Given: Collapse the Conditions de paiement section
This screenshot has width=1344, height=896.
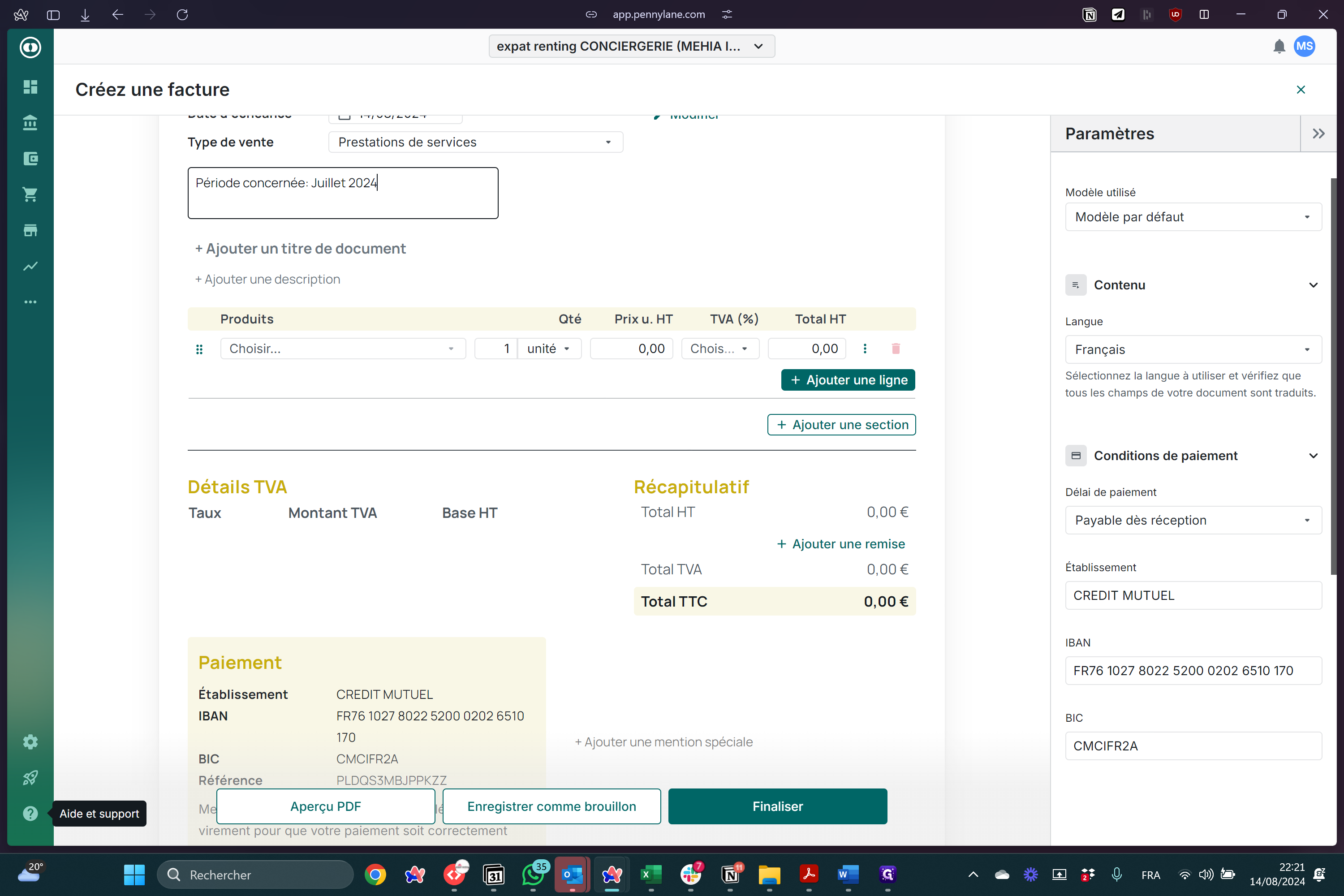Looking at the screenshot, I should 1313,456.
